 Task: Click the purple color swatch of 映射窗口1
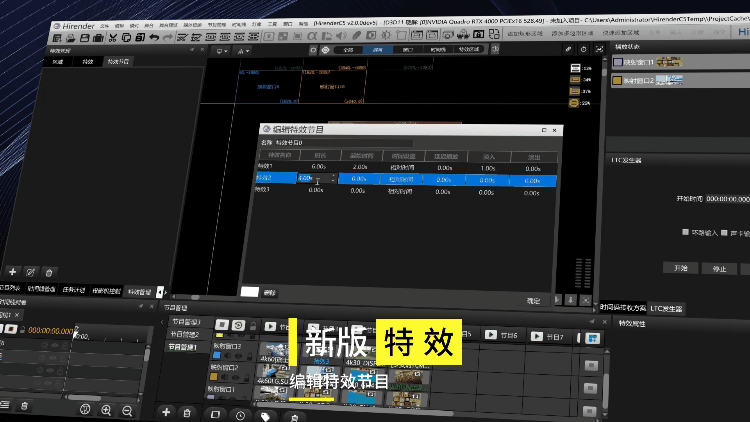(x=618, y=62)
